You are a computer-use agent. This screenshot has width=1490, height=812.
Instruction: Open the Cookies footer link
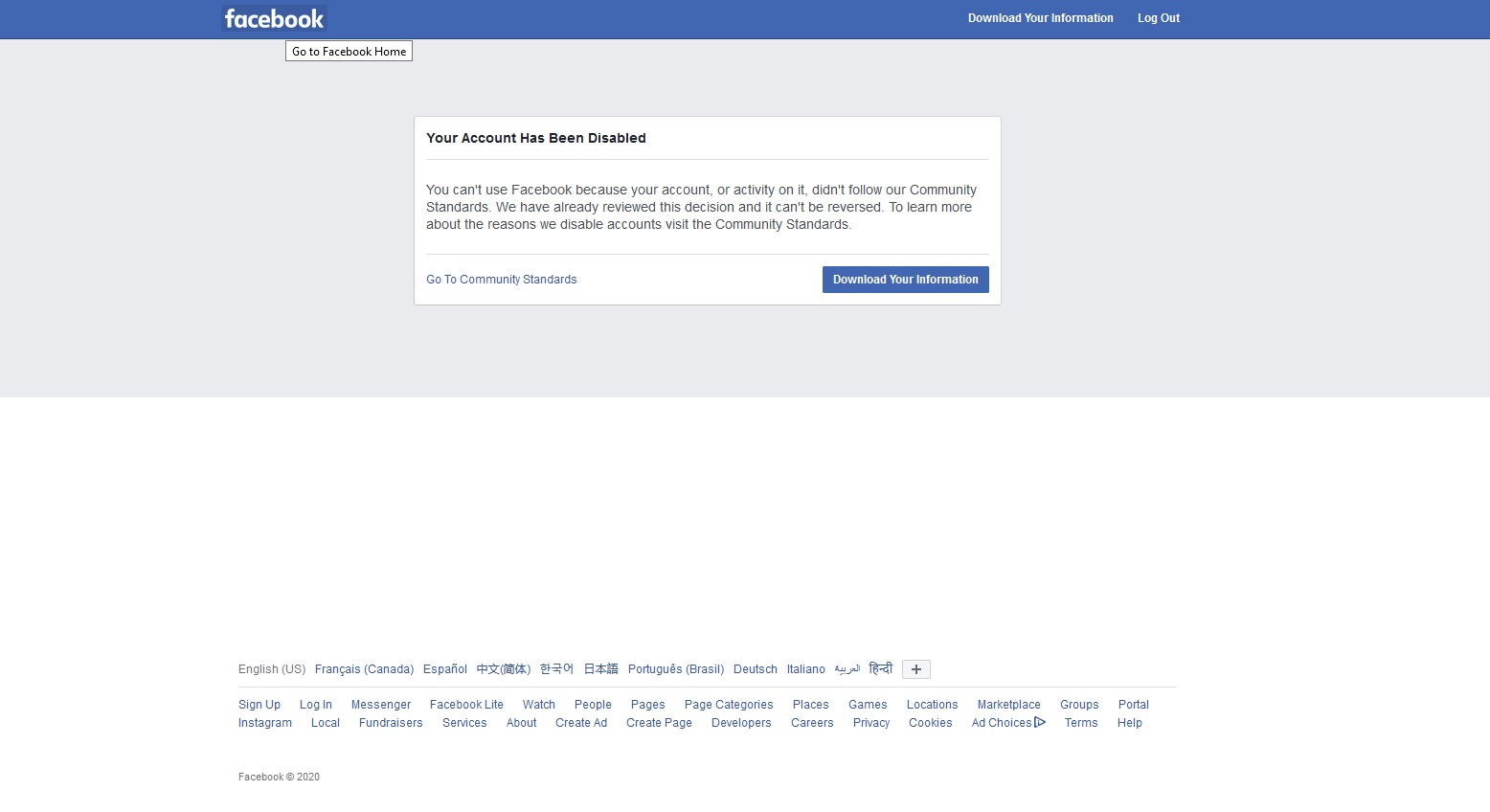pos(931,723)
